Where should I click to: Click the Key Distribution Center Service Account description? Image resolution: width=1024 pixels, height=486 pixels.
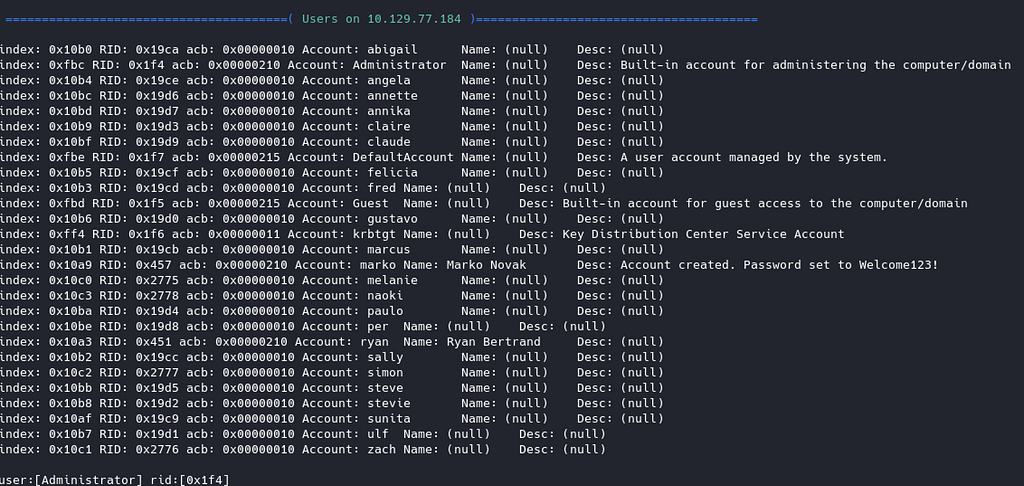(x=703, y=234)
